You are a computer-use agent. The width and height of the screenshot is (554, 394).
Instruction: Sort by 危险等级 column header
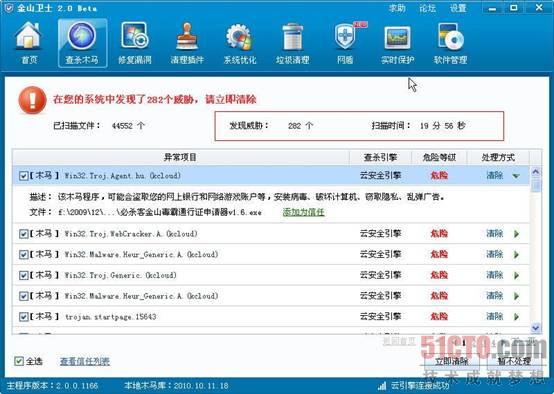(x=440, y=157)
